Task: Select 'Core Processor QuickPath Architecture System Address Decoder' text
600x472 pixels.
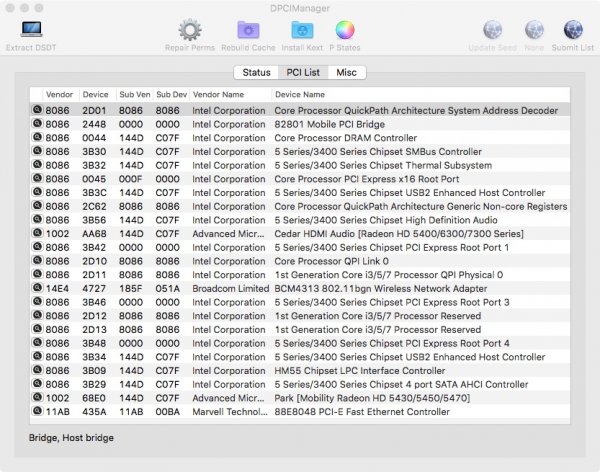Action: point(416,111)
